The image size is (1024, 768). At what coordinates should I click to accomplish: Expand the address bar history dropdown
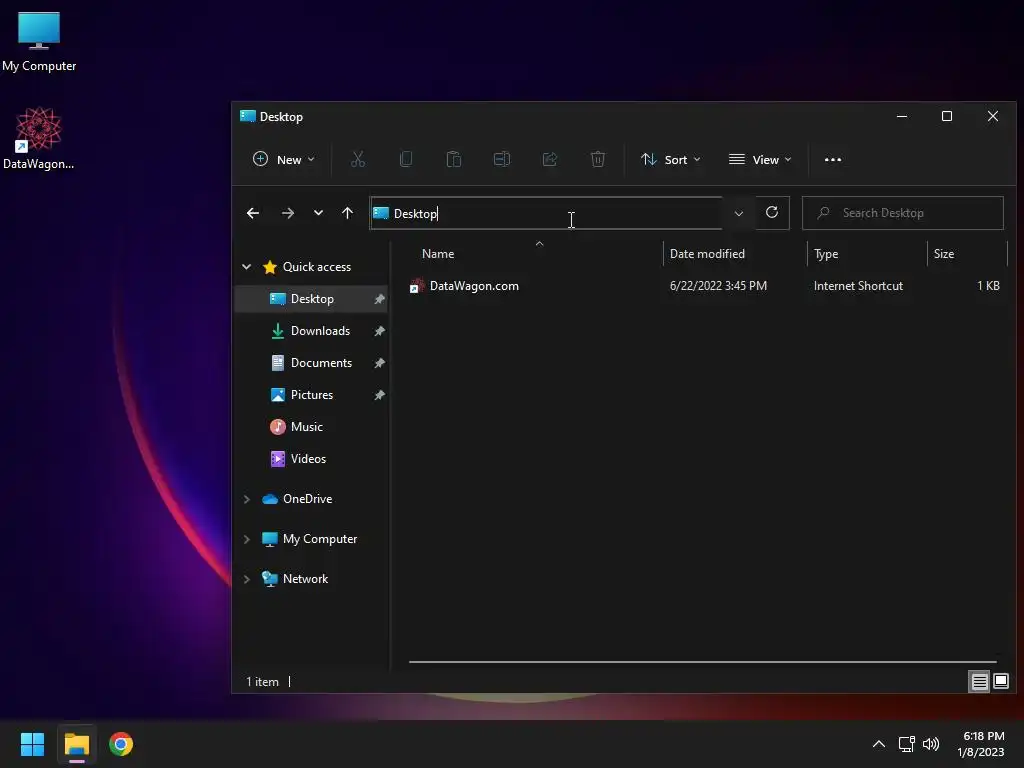pyautogui.click(x=739, y=214)
